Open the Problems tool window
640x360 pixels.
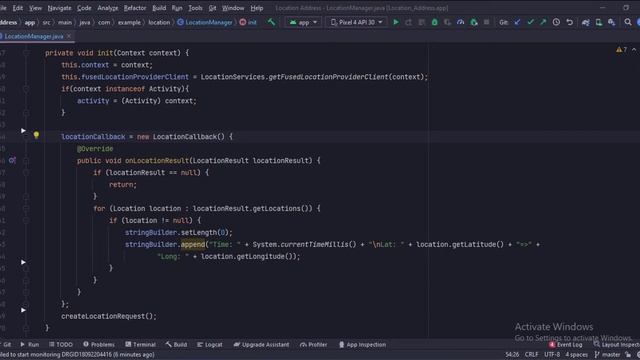click(x=99, y=344)
